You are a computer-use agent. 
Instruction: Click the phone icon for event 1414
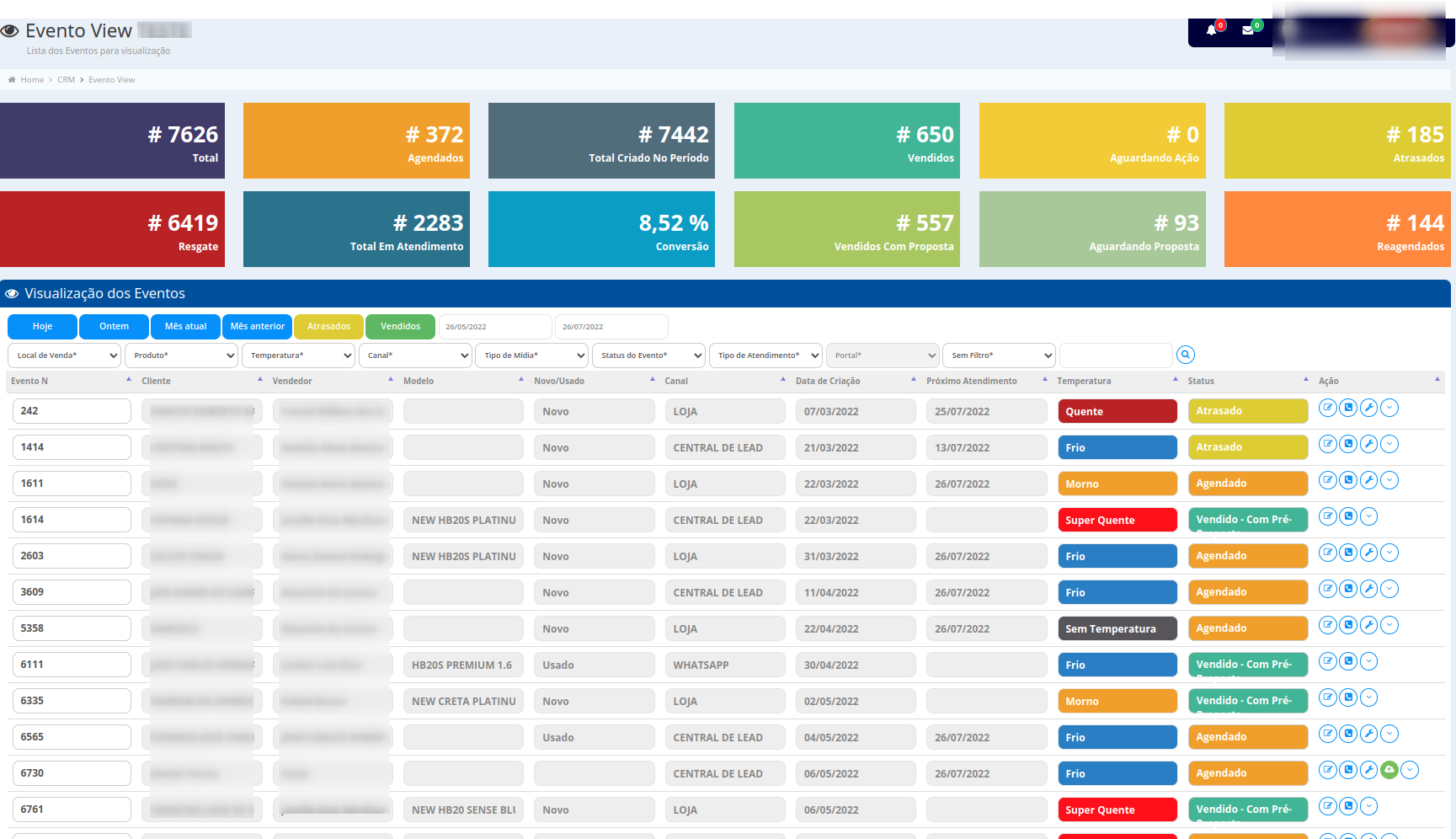pyautogui.click(x=1348, y=444)
